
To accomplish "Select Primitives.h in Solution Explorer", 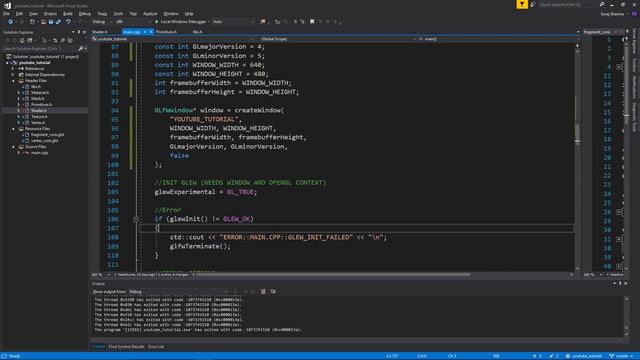I will [41, 104].
